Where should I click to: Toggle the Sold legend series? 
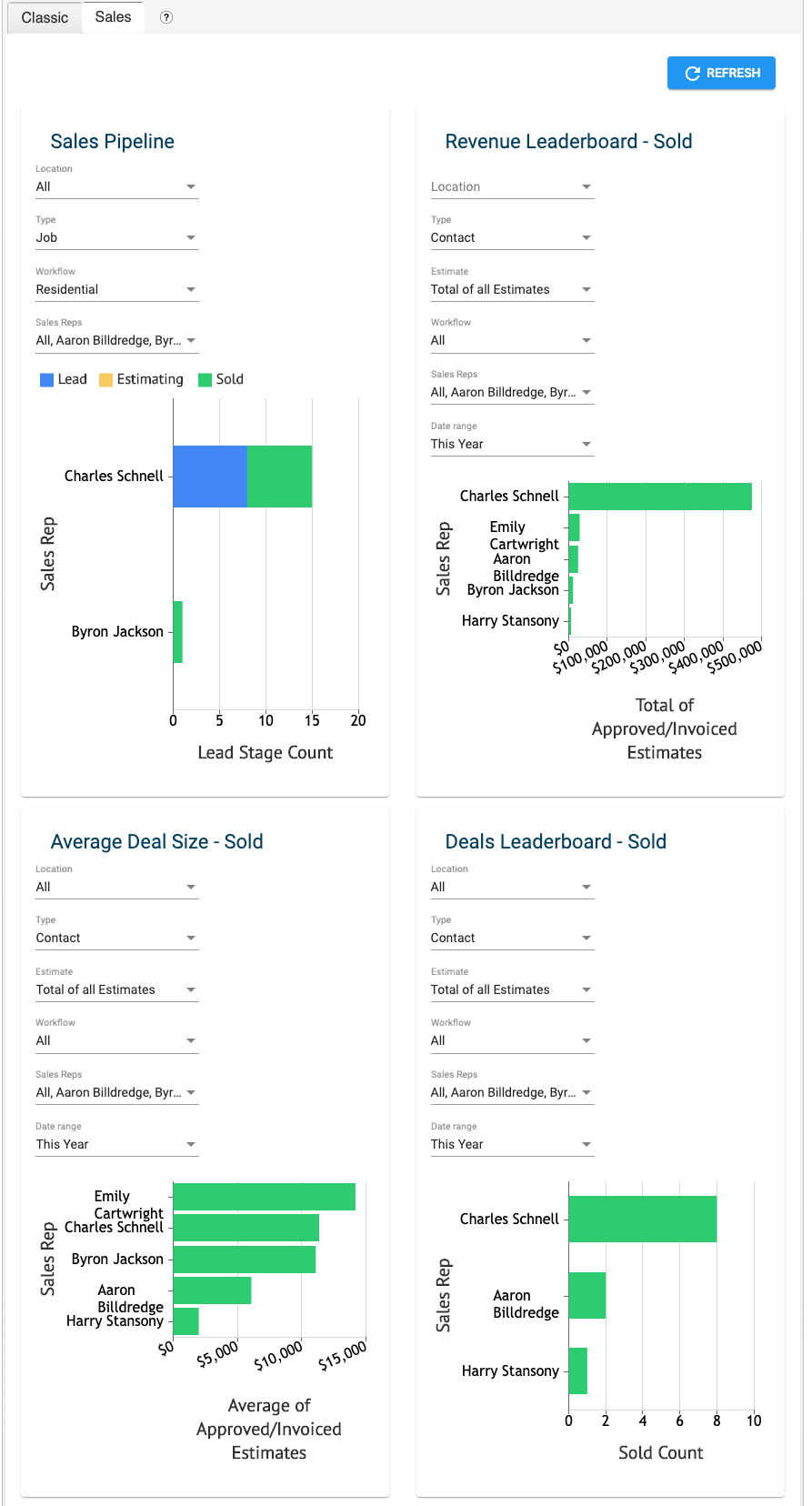click(221, 379)
